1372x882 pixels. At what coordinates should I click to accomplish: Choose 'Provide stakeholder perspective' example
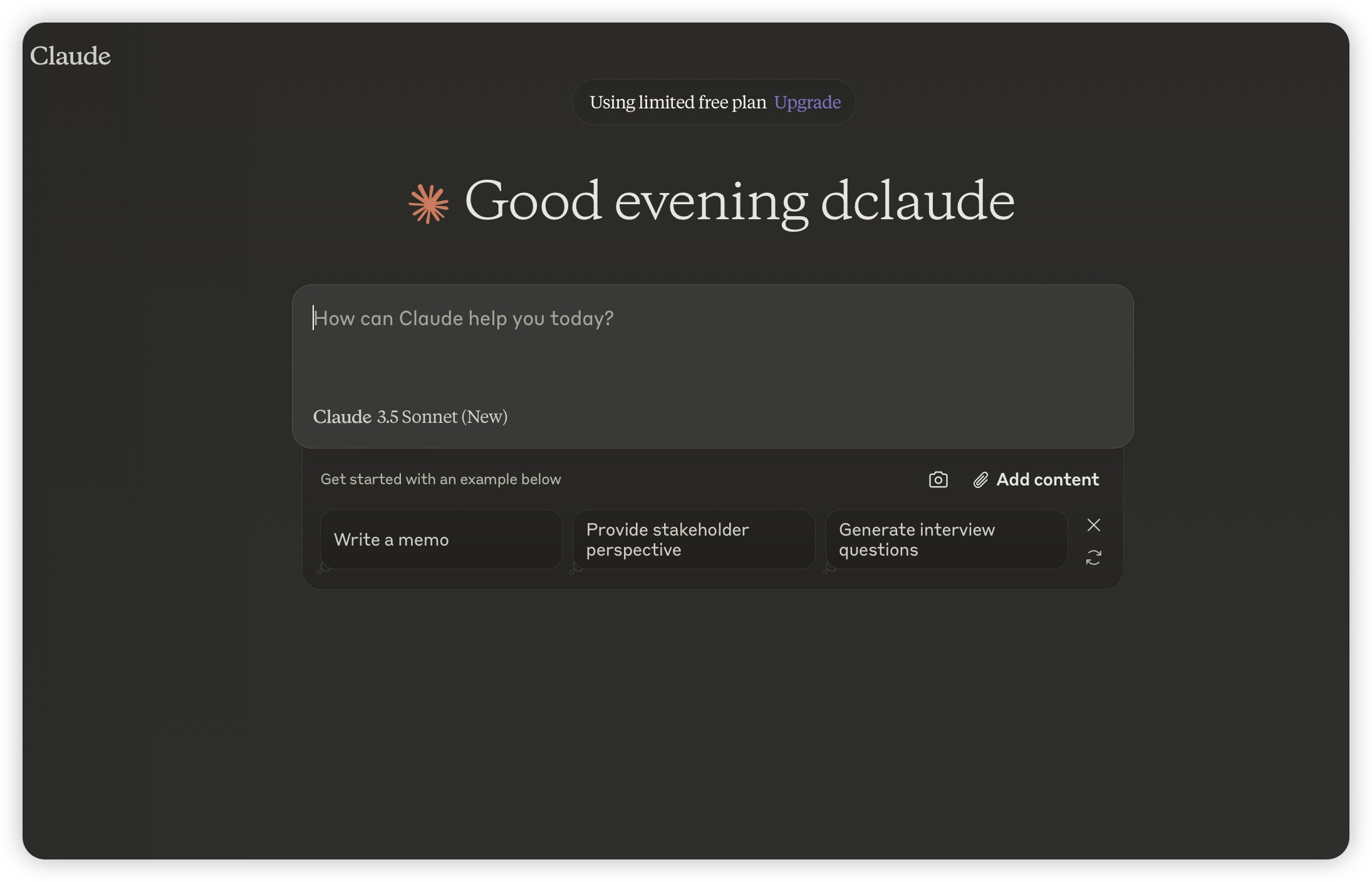point(694,539)
